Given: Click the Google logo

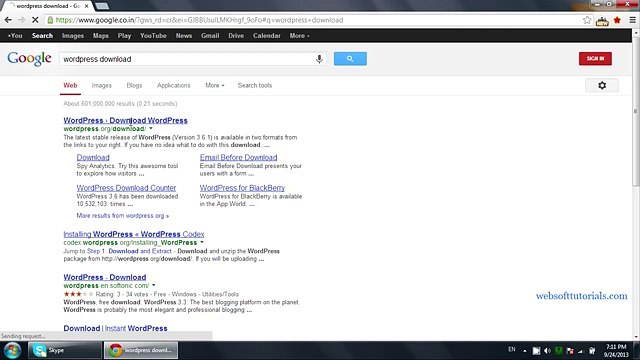Looking at the screenshot, I should coord(29,58).
